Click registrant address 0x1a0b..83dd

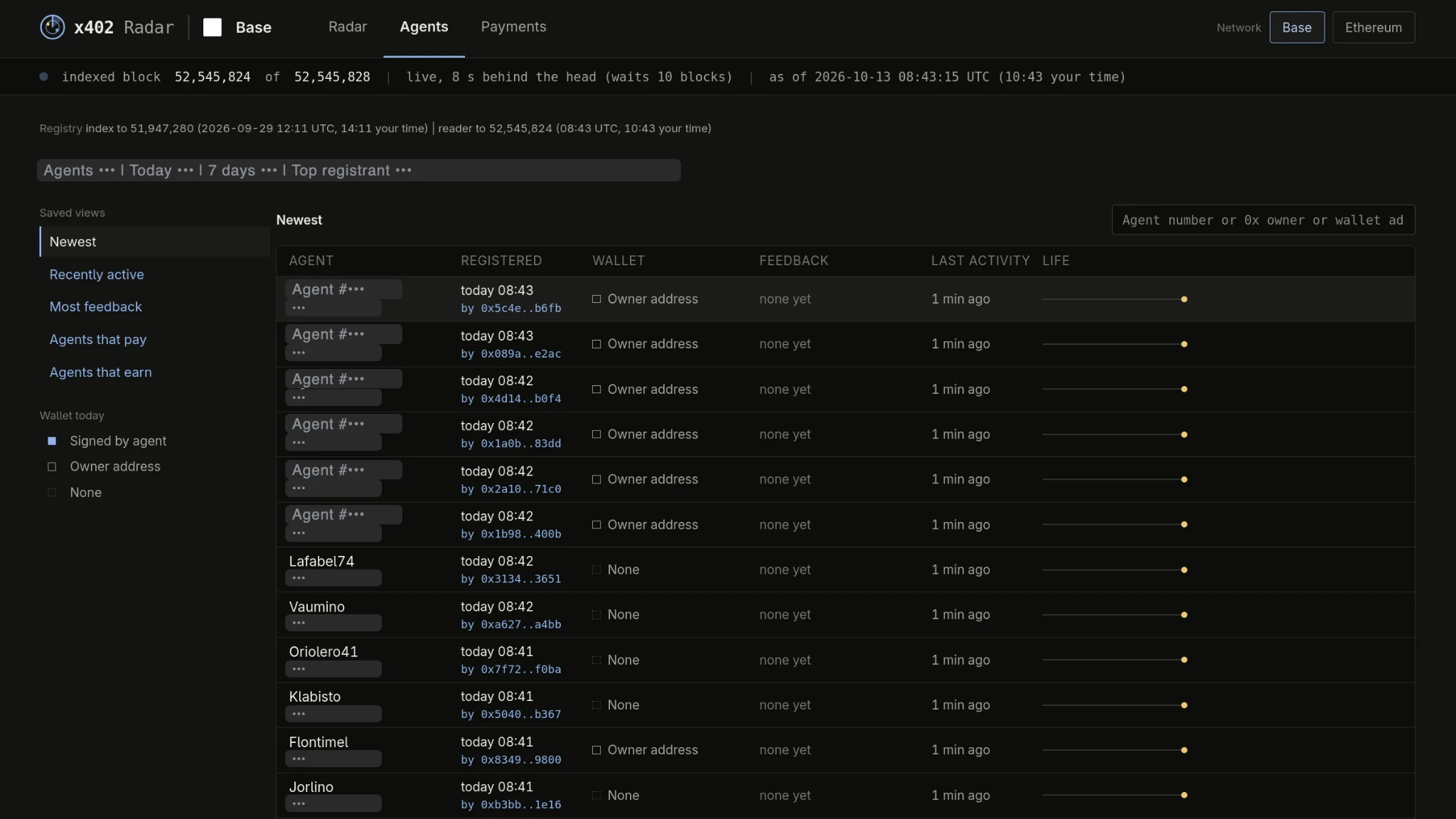tap(521, 444)
